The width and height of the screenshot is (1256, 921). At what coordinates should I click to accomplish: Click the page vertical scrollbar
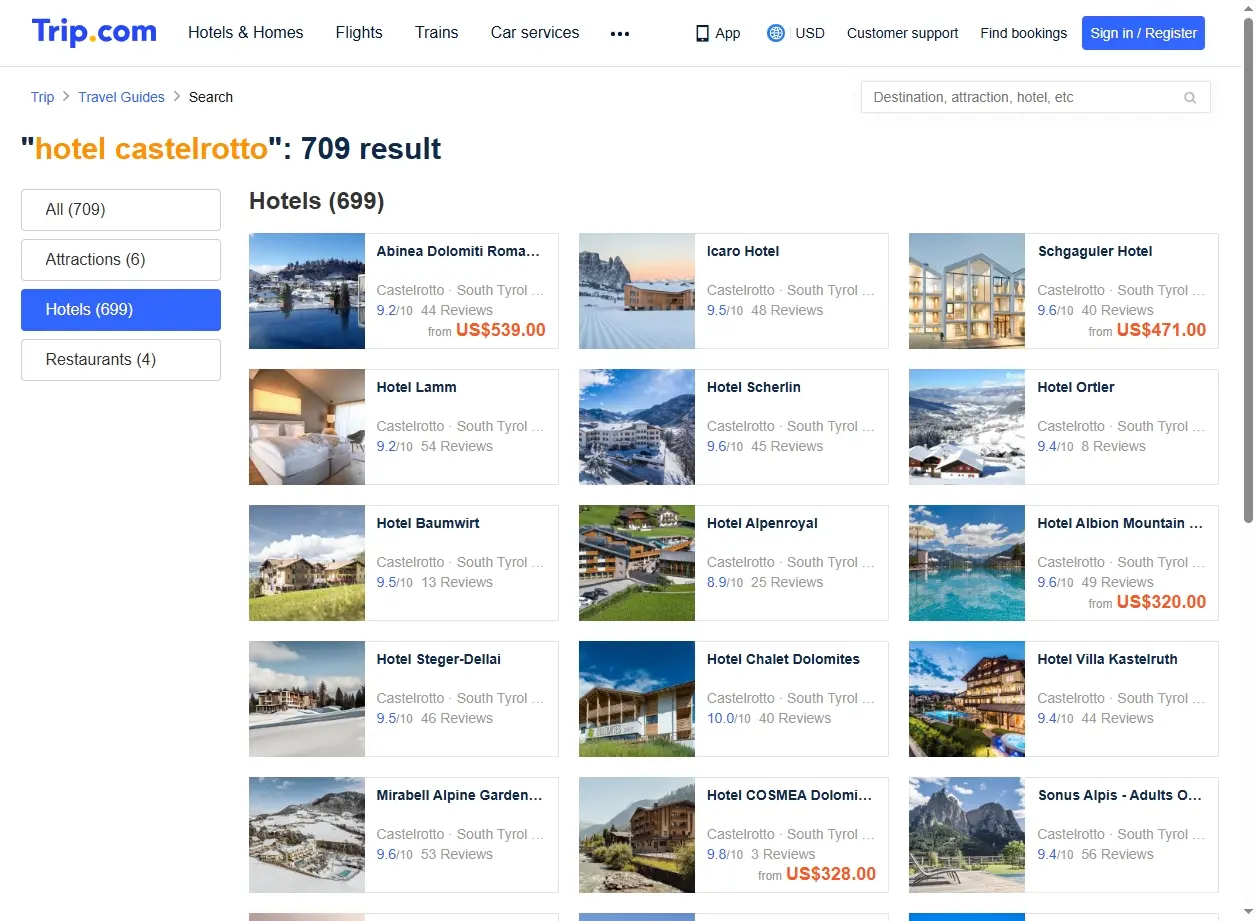pos(1248,268)
